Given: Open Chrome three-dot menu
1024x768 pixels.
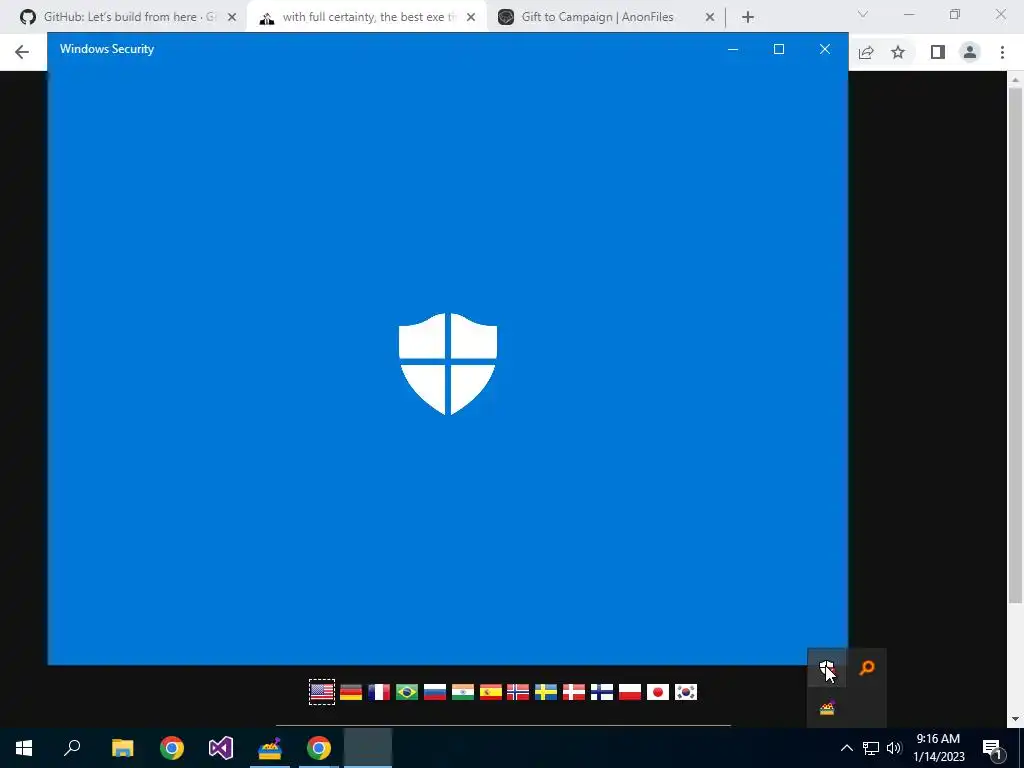Looking at the screenshot, I should (x=1002, y=52).
